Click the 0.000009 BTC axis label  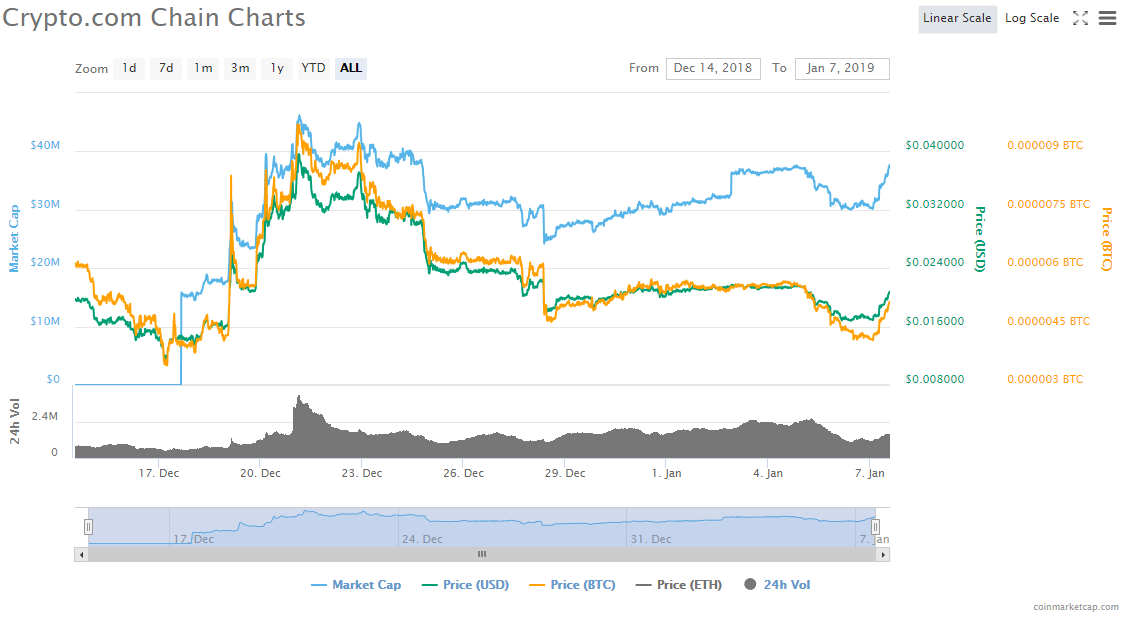pos(1045,145)
